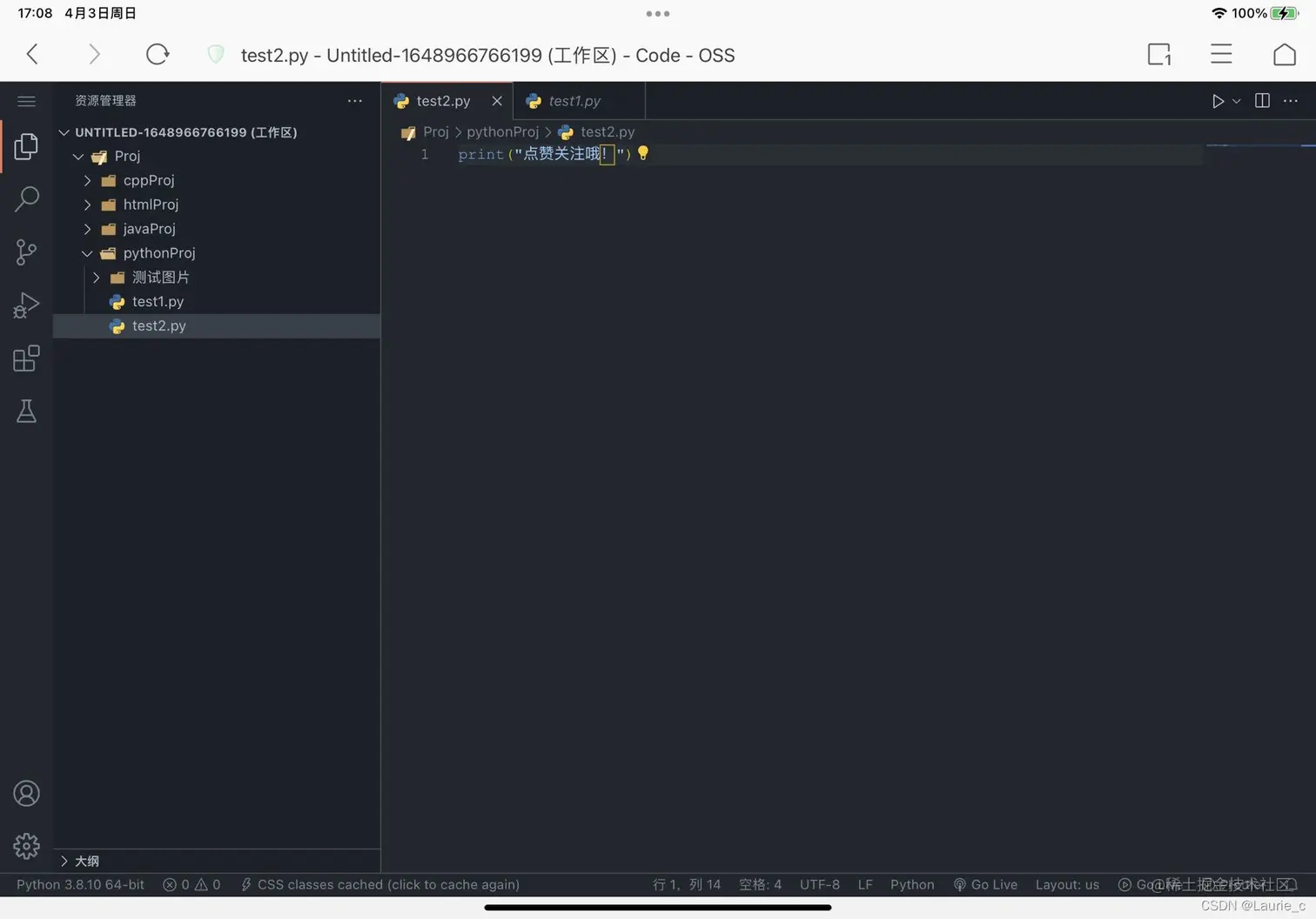Open the hamburger application menu
Viewport: 1316px width, 919px height.
pos(26,101)
